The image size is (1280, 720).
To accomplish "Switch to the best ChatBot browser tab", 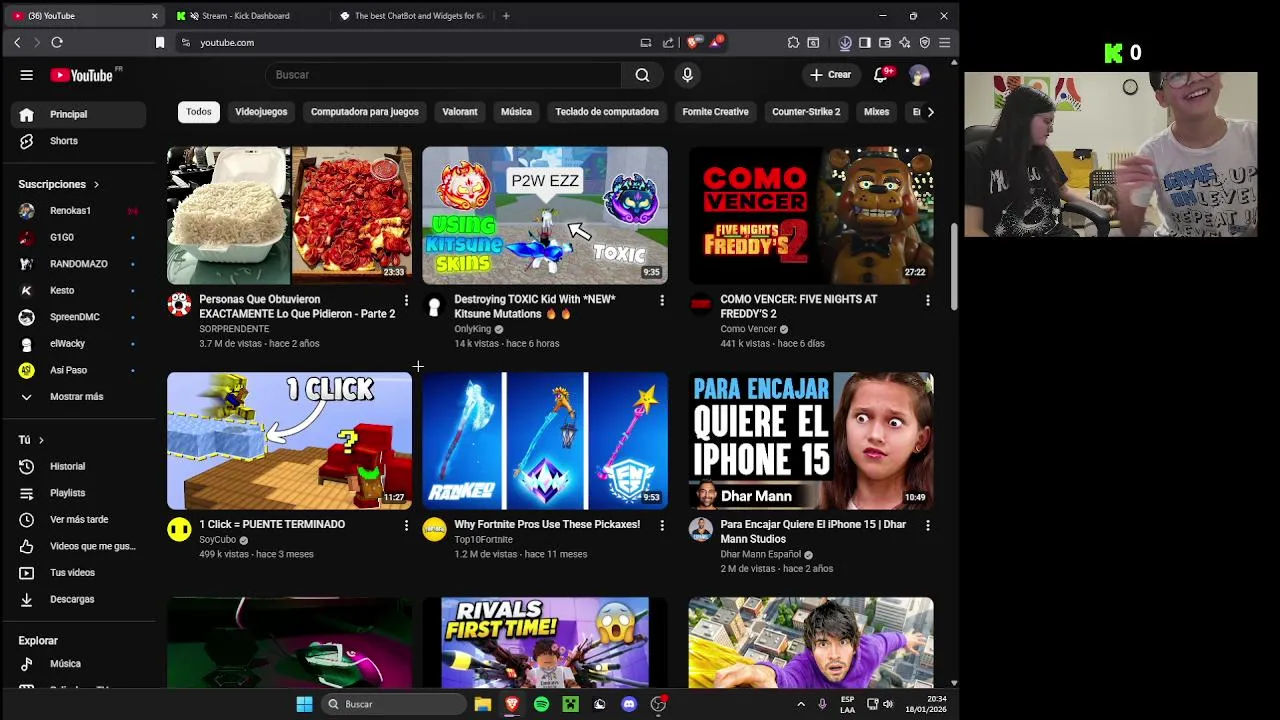I will coord(414,16).
